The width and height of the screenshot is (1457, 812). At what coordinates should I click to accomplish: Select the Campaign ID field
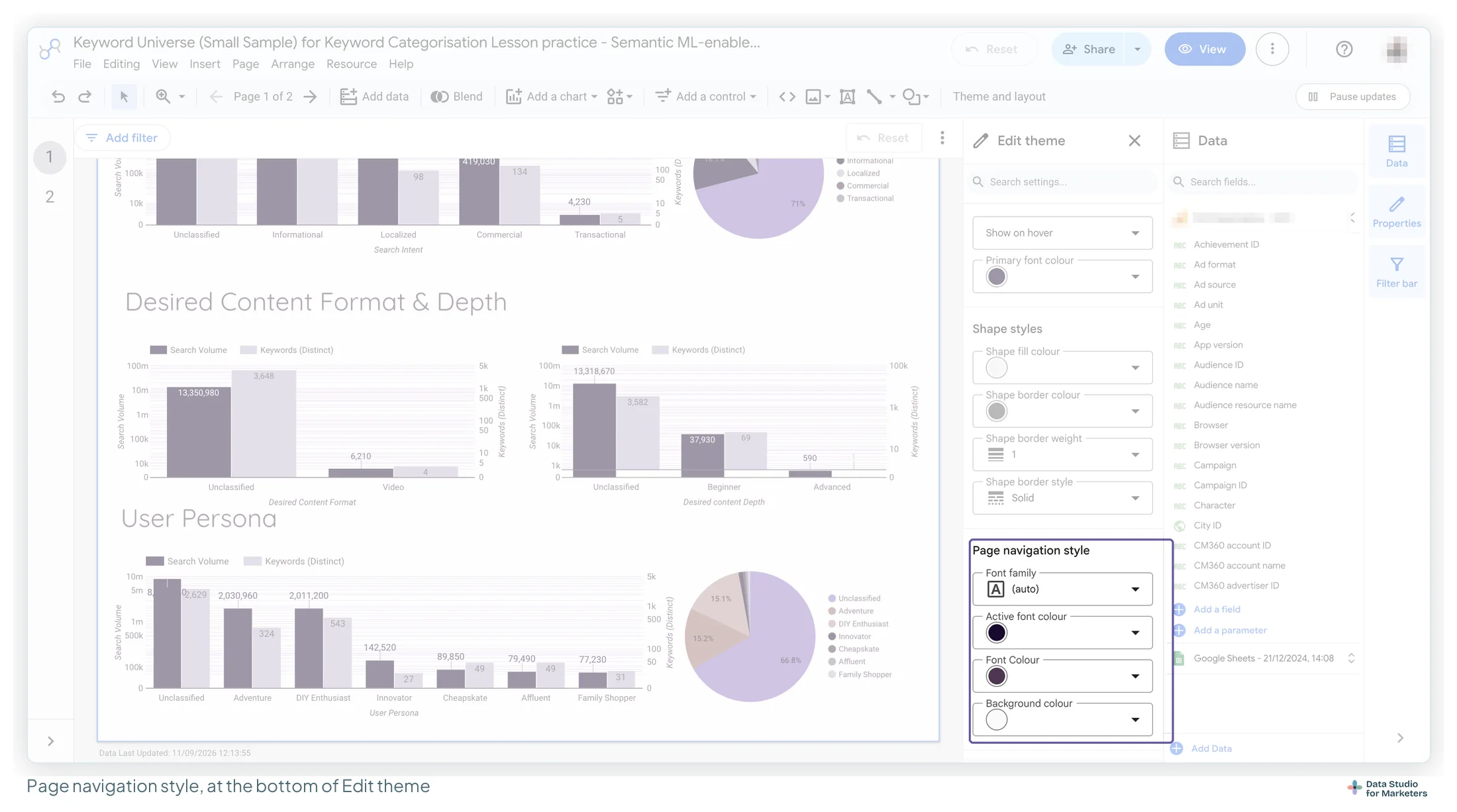1220,485
